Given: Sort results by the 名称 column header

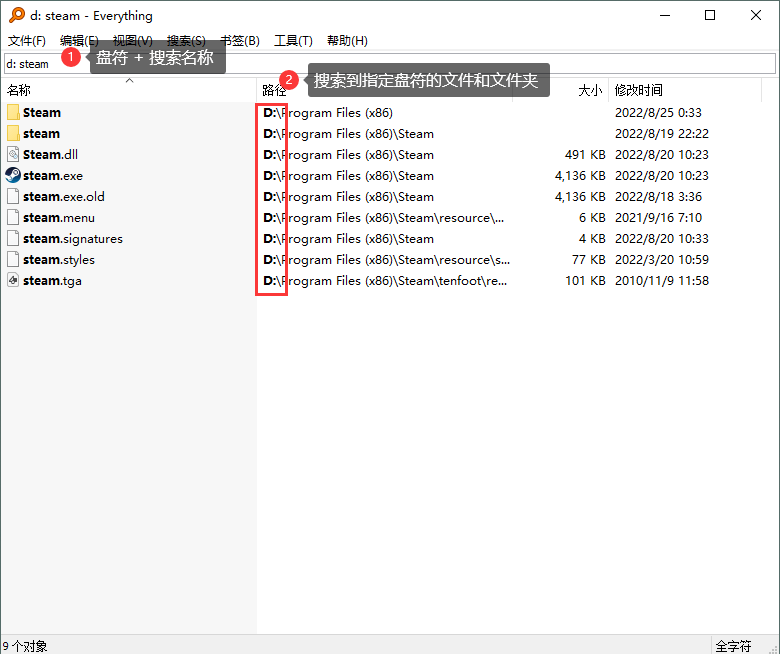Looking at the screenshot, I should pos(129,90).
